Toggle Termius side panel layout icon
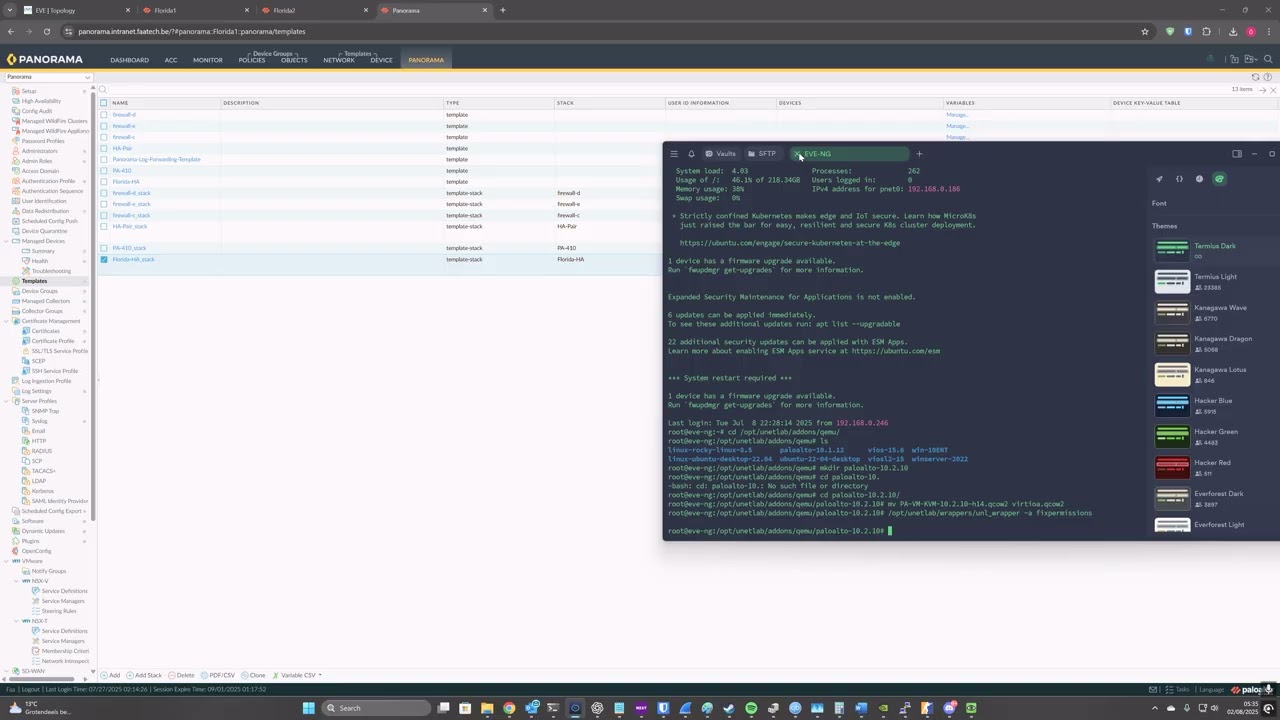This screenshot has height=720, width=1280. point(1237,154)
